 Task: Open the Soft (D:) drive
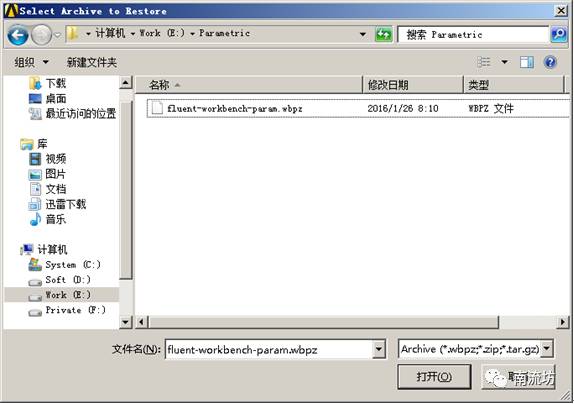point(60,280)
